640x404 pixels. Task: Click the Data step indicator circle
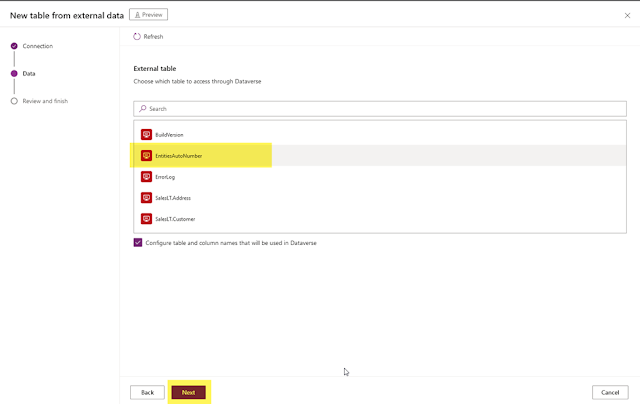coord(14,73)
